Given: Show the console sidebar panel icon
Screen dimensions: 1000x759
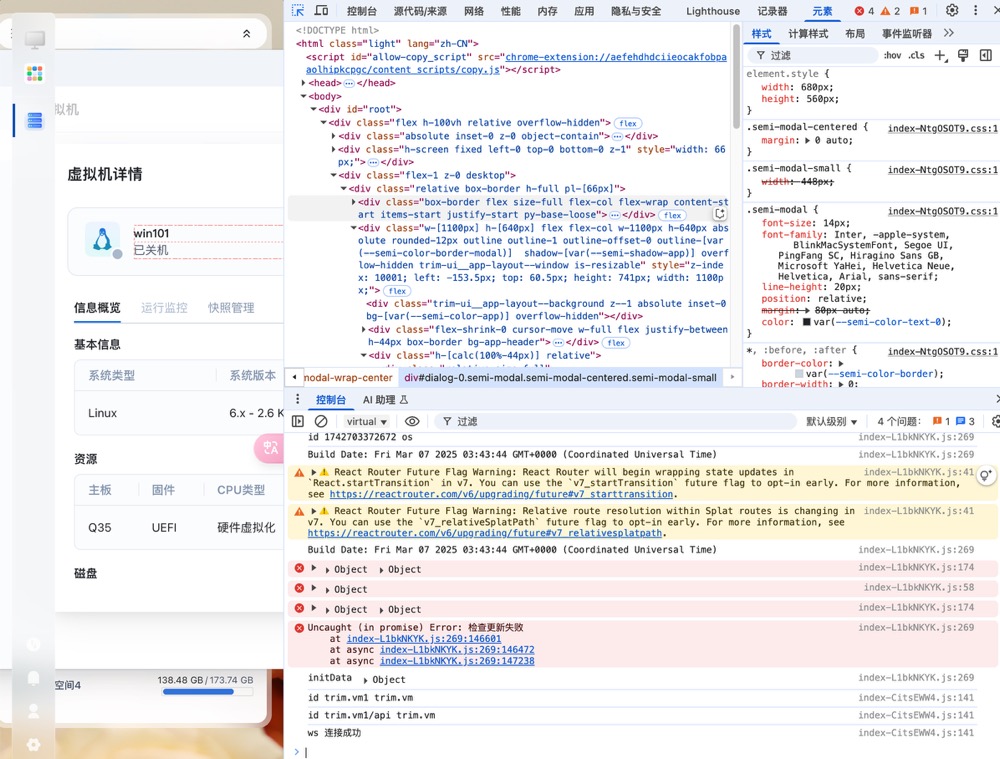Looking at the screenshot, I should tap(298, 421).
